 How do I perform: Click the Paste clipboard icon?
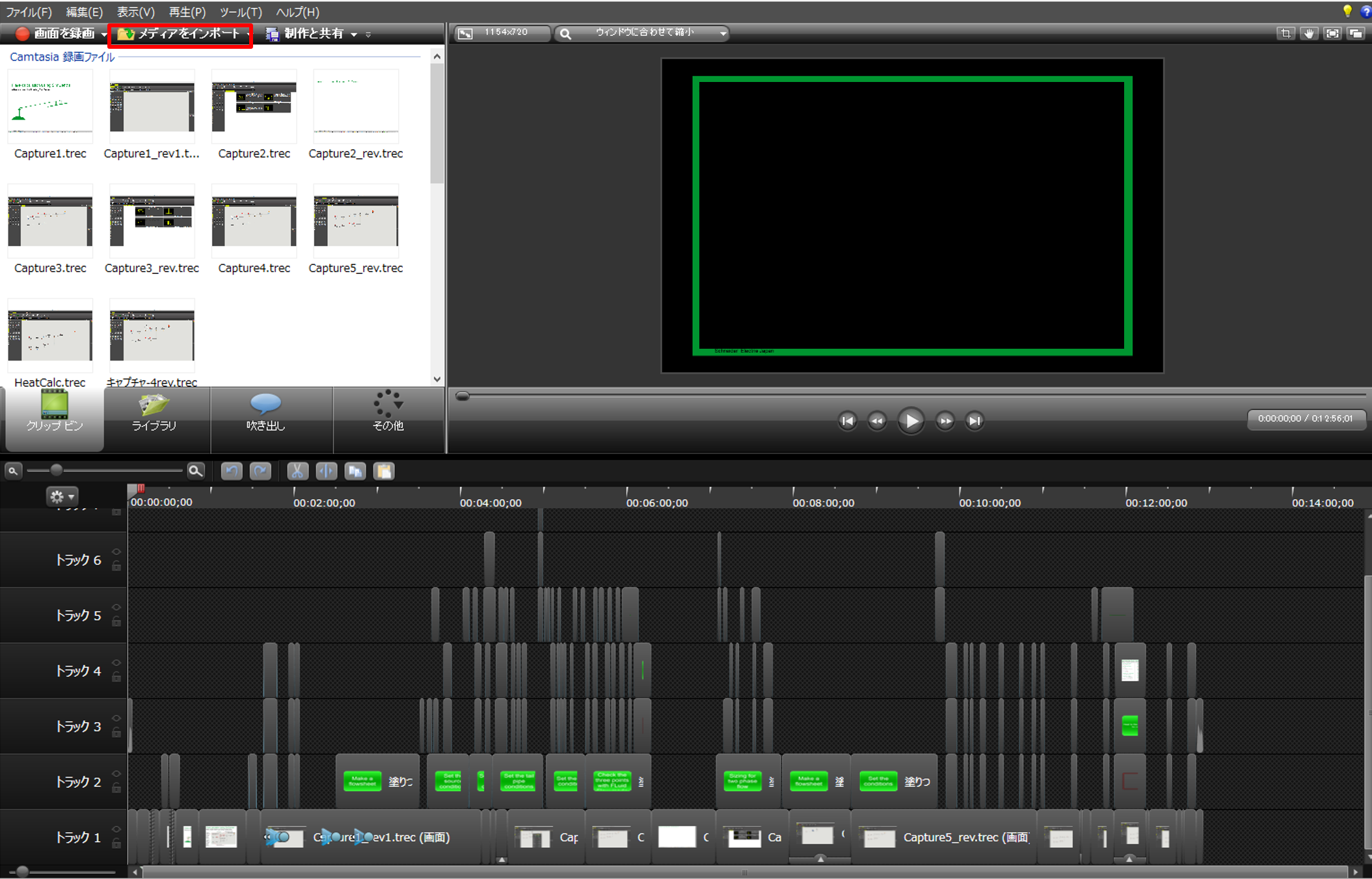click(384, 471)
